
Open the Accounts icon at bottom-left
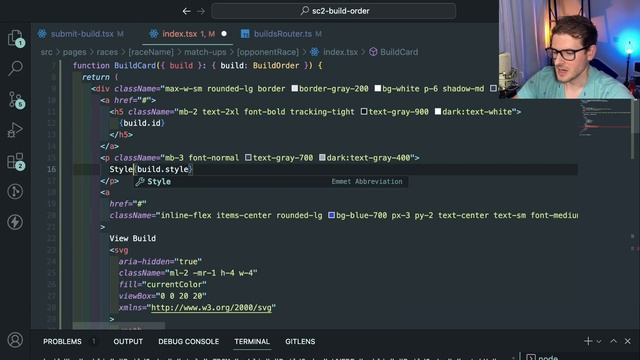(15, 340)
